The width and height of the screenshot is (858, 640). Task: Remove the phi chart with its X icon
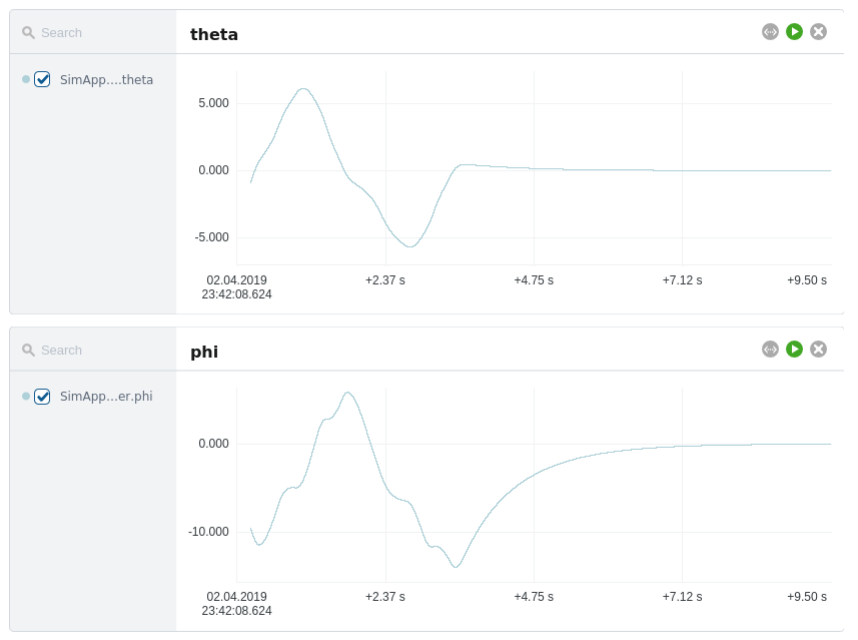tap(818, 349)
